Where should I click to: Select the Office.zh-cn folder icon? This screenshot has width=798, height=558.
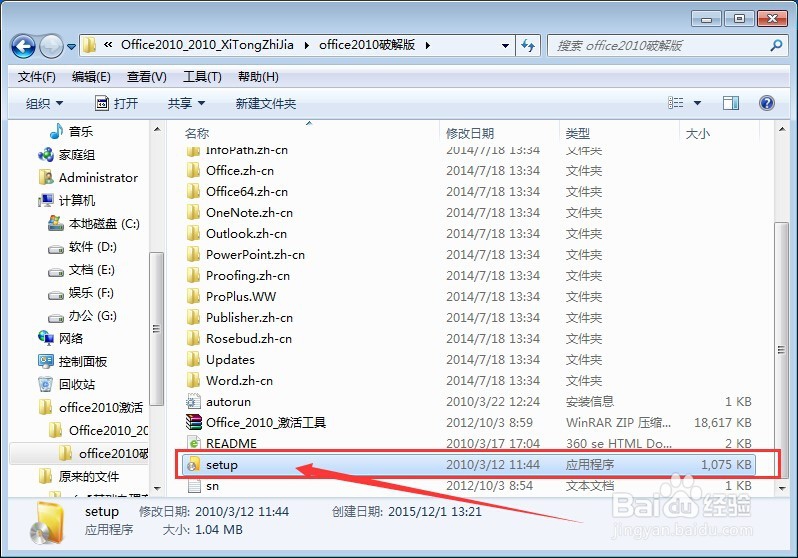pyautogui.click(x=193, y=171)
